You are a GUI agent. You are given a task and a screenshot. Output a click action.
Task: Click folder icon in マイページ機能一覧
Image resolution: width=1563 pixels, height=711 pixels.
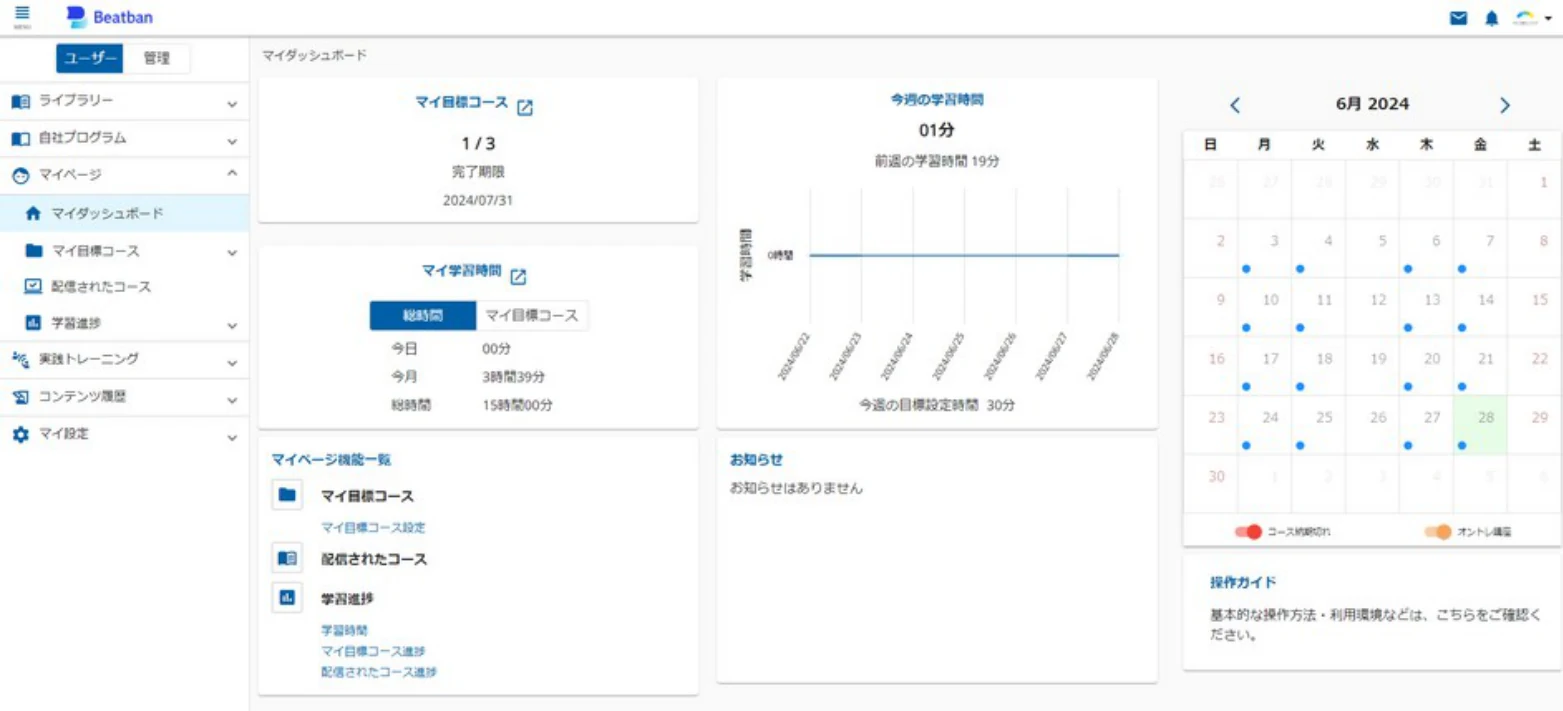click(x=288, y=495)
